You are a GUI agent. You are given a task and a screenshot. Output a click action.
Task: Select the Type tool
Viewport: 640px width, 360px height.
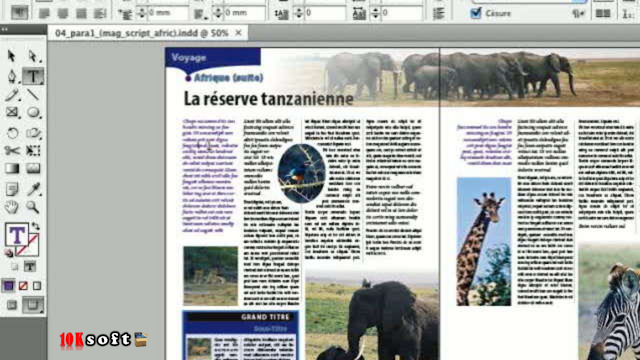click(33, 76)
